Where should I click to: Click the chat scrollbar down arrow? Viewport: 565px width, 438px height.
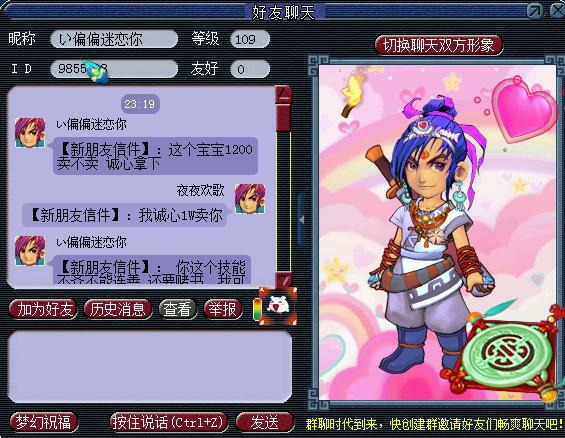(x=284, y=280)
